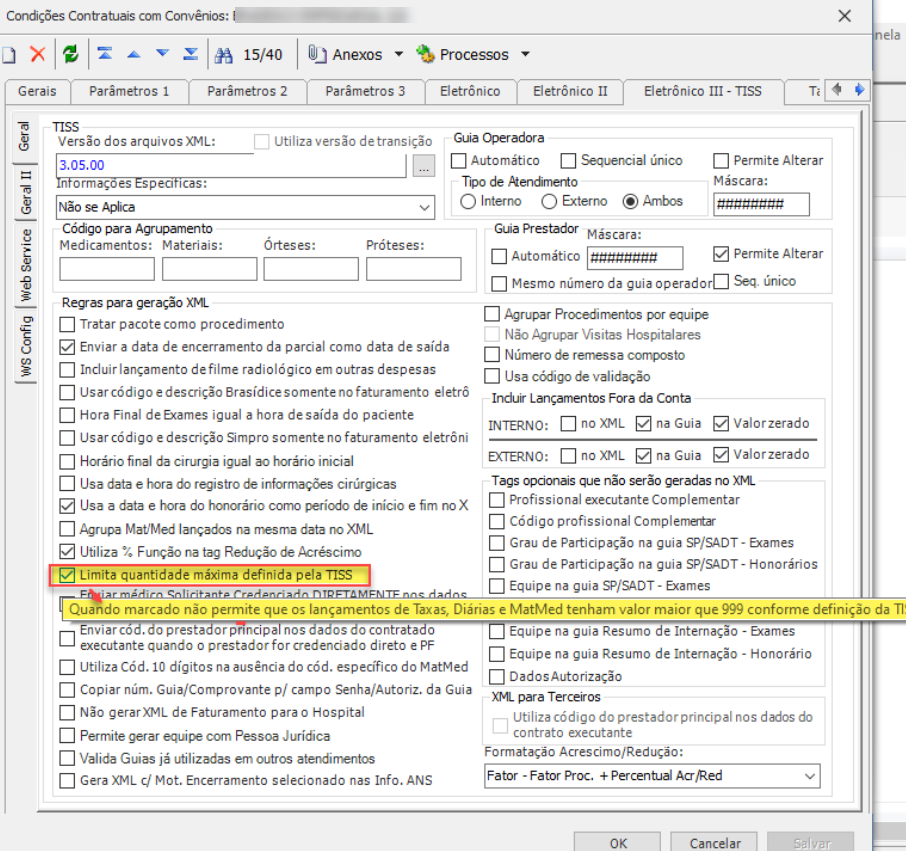Toggle Seq. único checkbox
906x851 pixels.
click(721, 282)
